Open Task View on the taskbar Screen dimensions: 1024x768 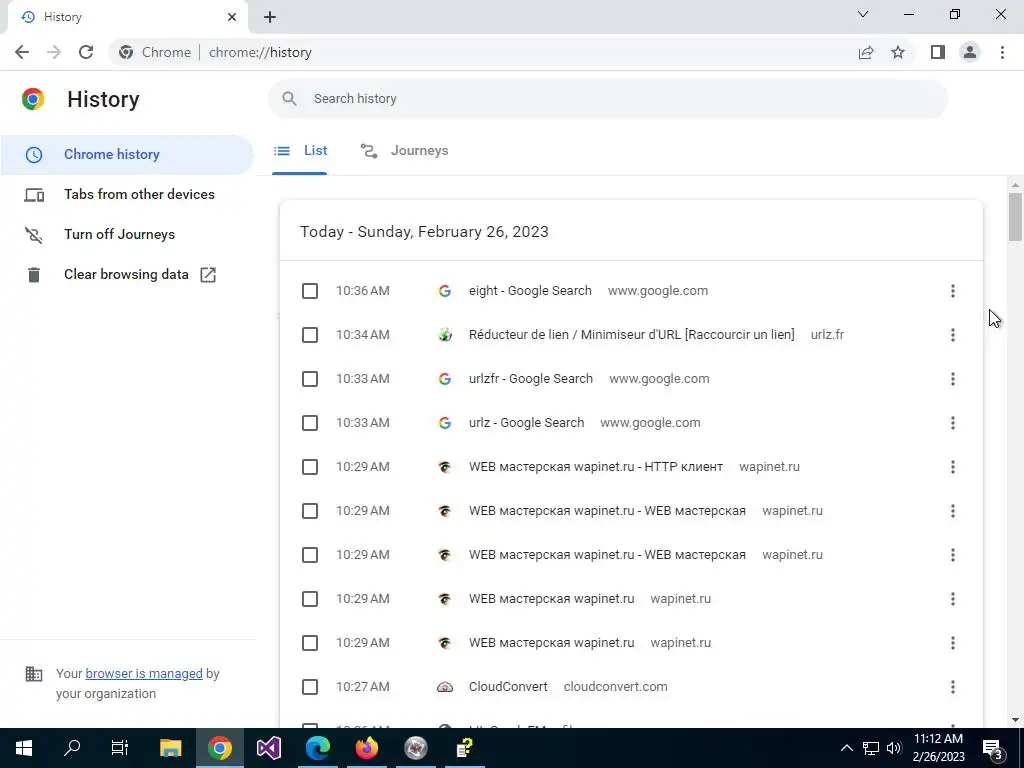(x=120, y=748)
